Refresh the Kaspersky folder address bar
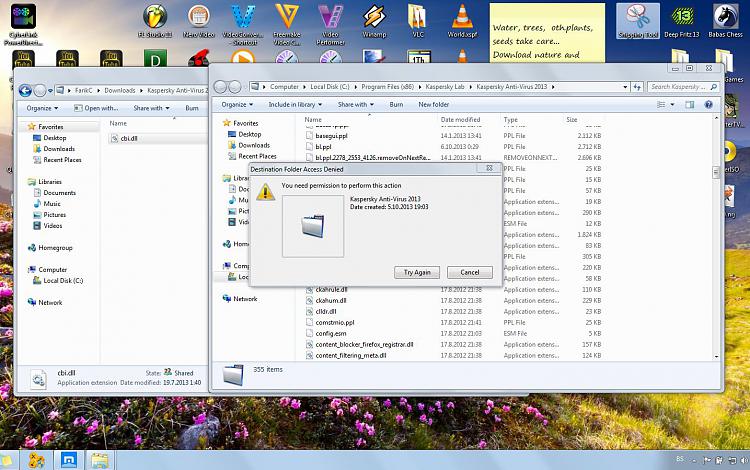Screen dimensions: 750x470 [637, 87]
